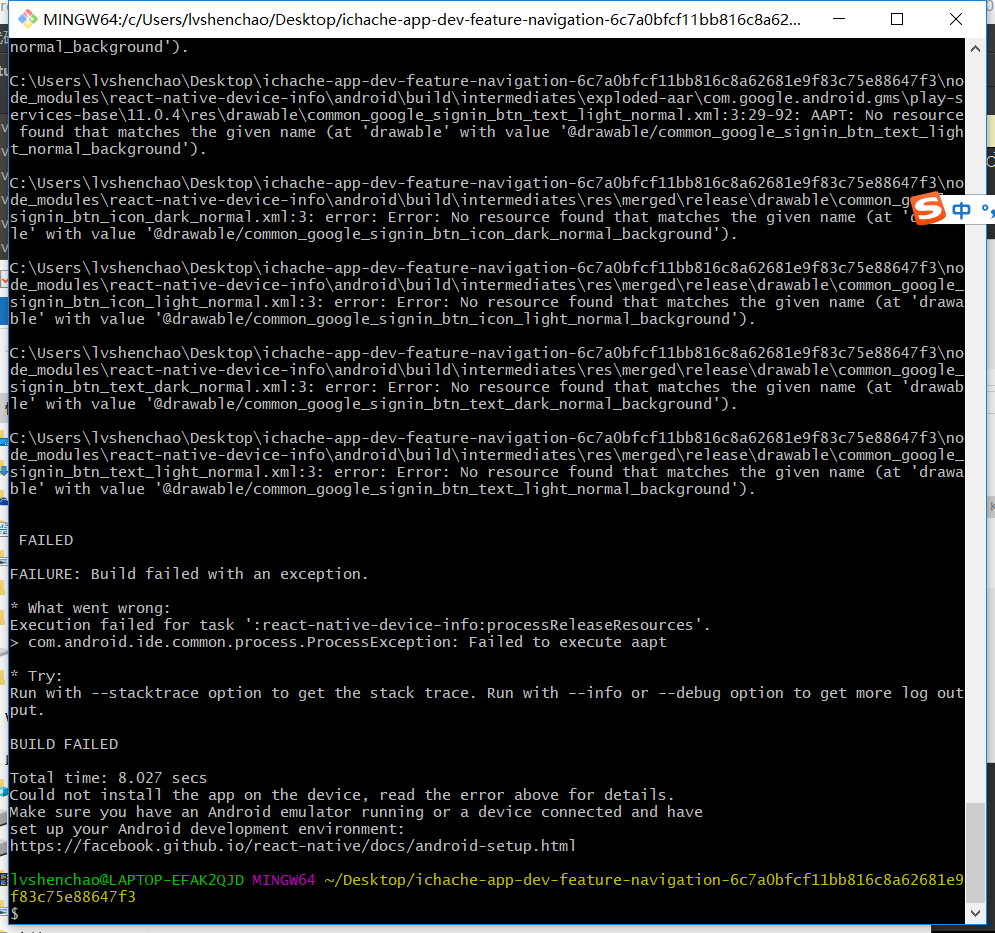Click 'Make sure you have an Android emulator' line
Screen dimensions: 995x933
[x=356, y=812]
